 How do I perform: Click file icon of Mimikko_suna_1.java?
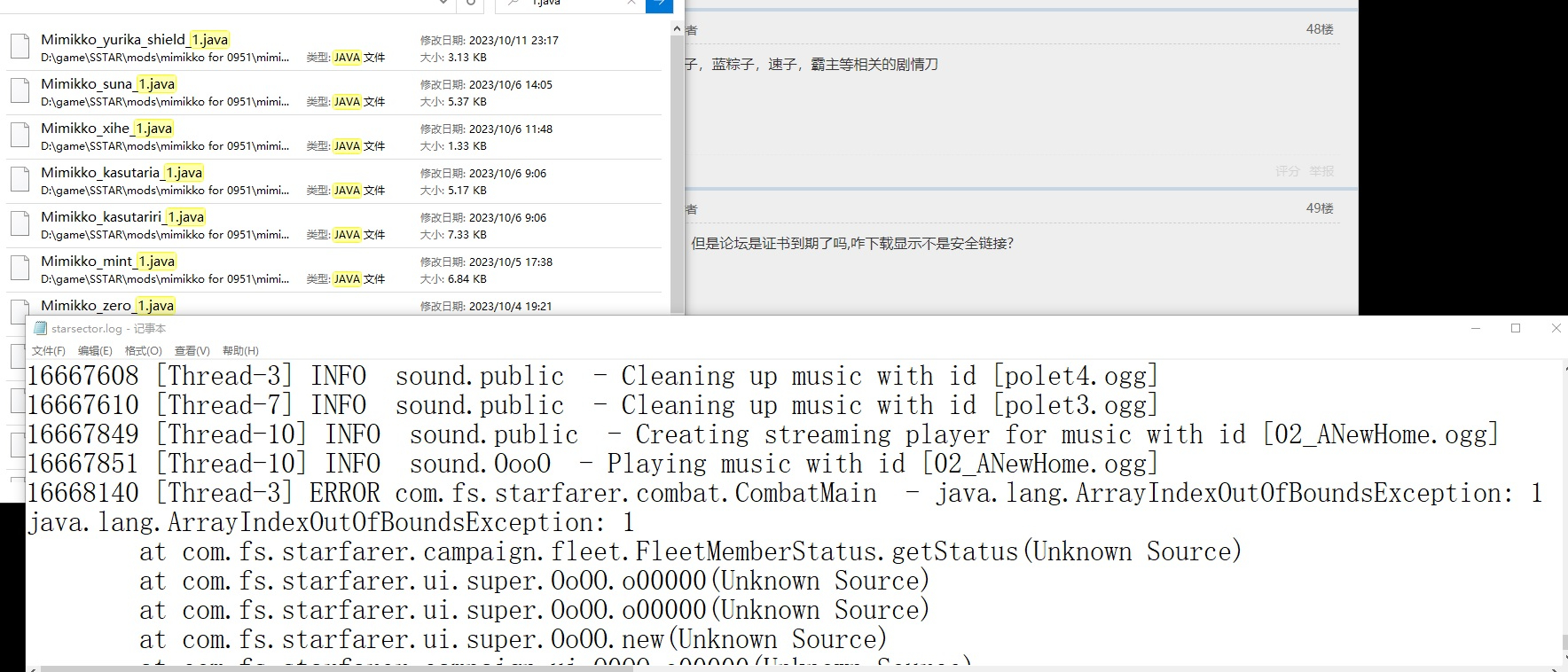coord(20,90)
